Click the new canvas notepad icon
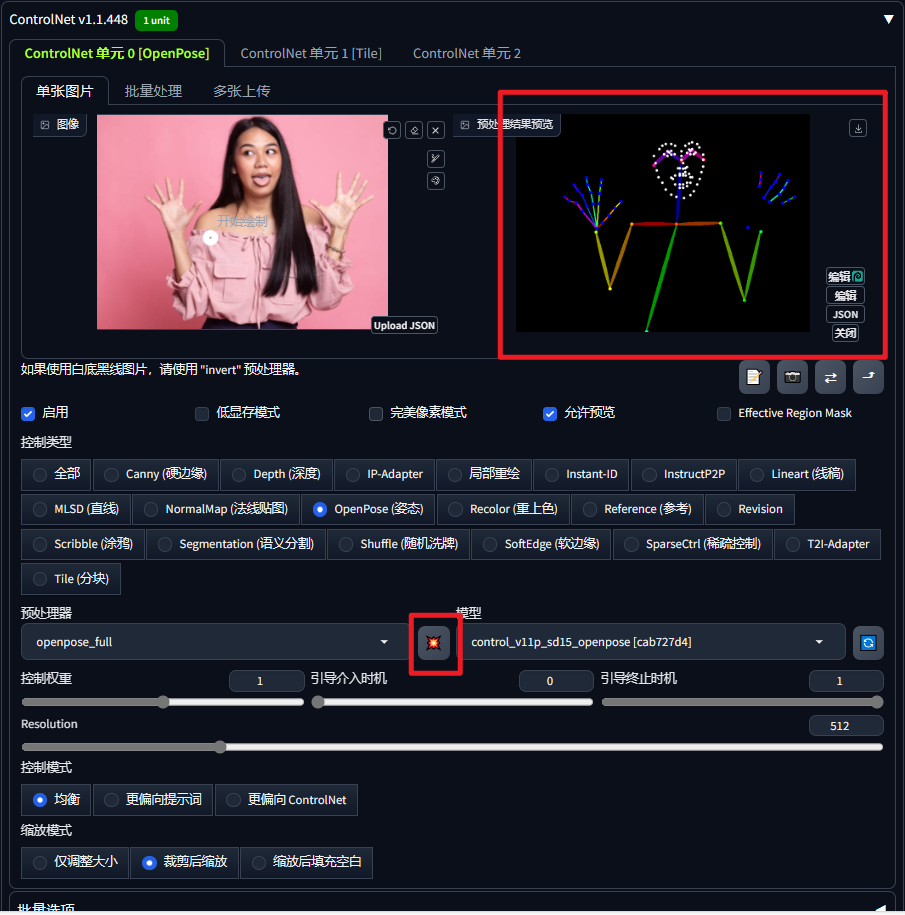Viewport: 905px width, 915px height. [x=754, y=377]
